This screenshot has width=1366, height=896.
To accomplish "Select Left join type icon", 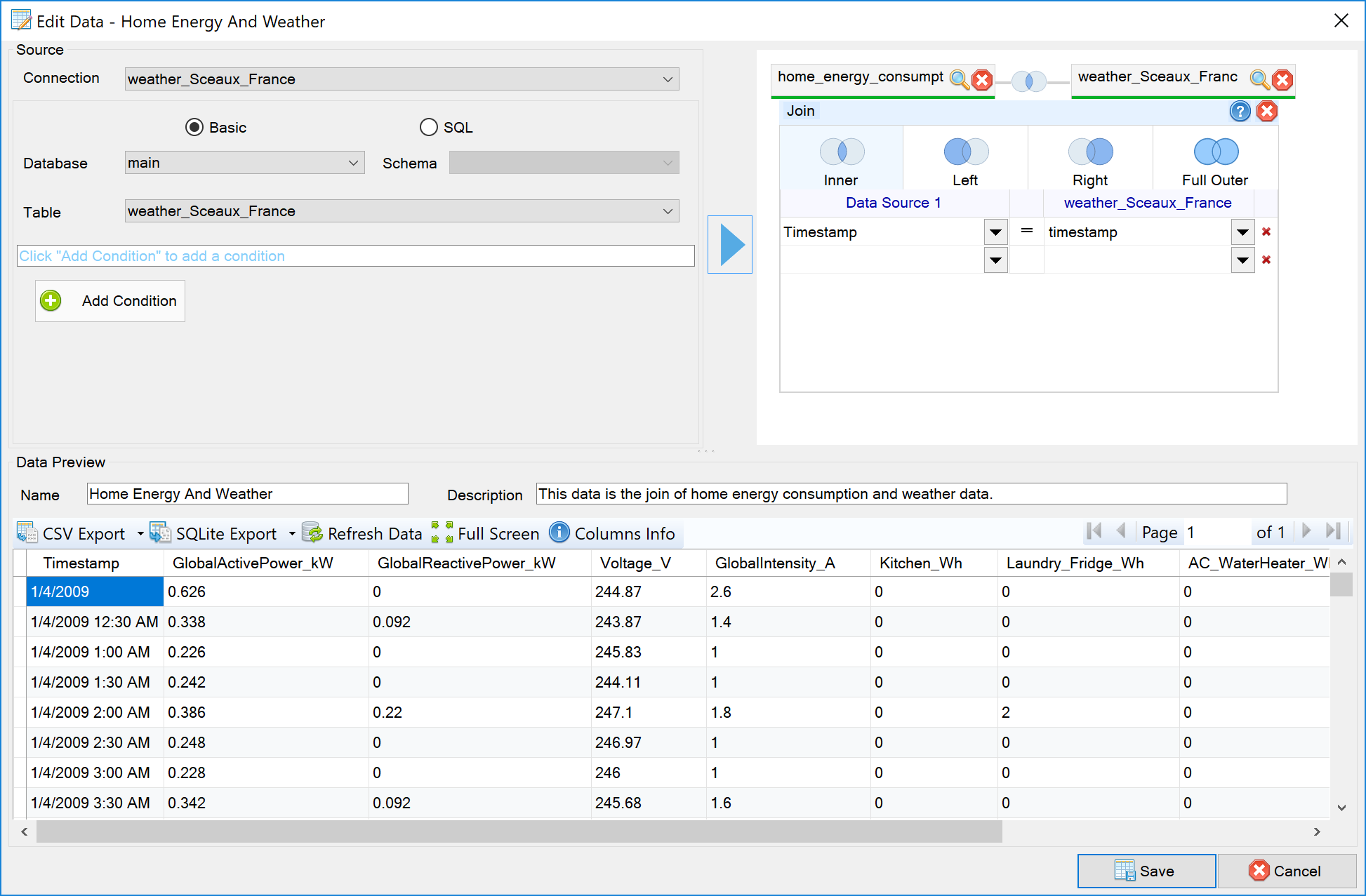I will tap(966, 152).
